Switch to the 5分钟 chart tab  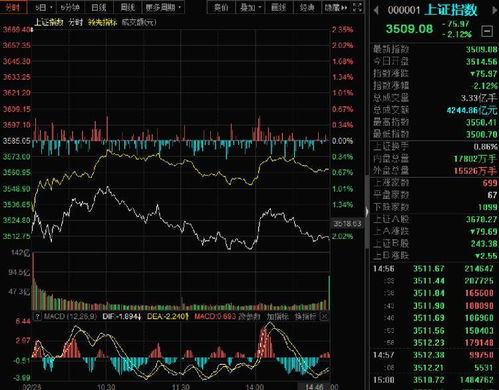pyautogui.click(x=70, y=7)
